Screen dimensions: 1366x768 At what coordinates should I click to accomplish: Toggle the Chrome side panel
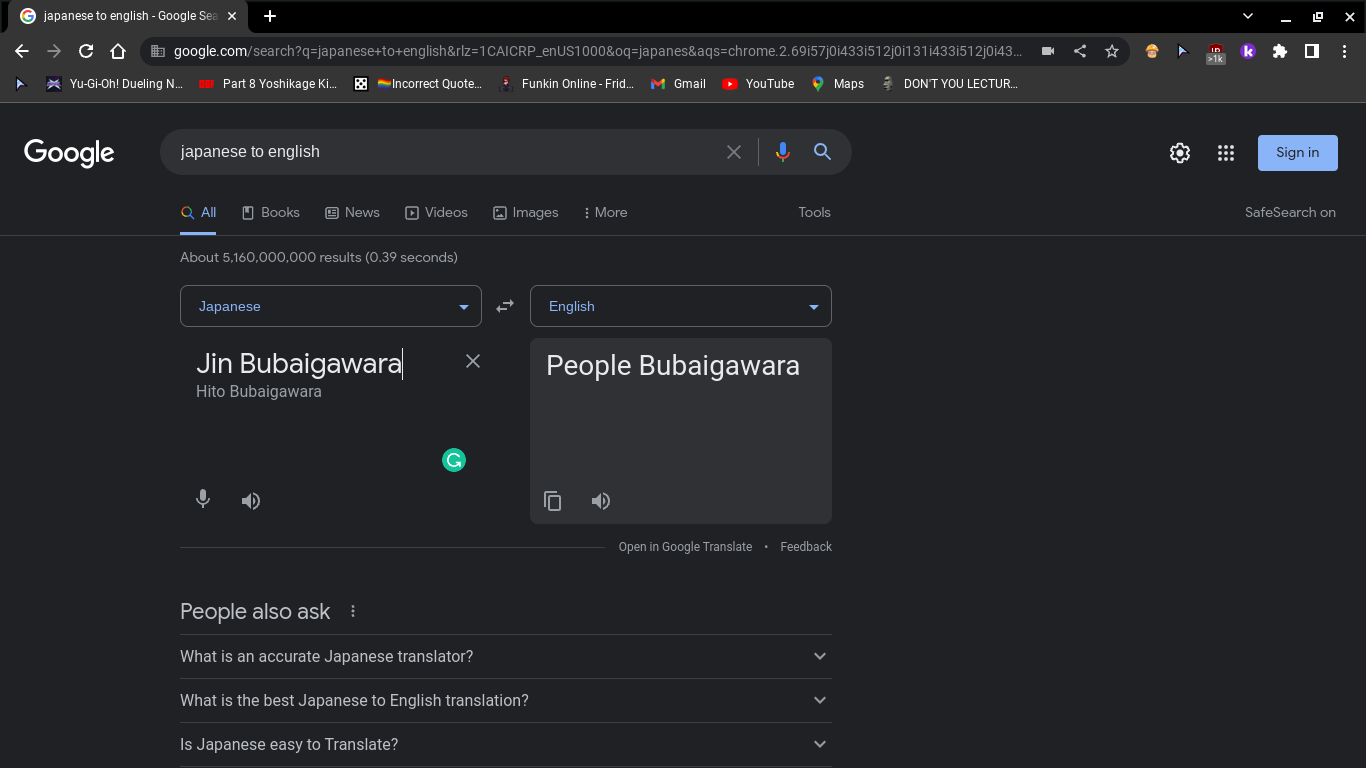(1312, 51)
